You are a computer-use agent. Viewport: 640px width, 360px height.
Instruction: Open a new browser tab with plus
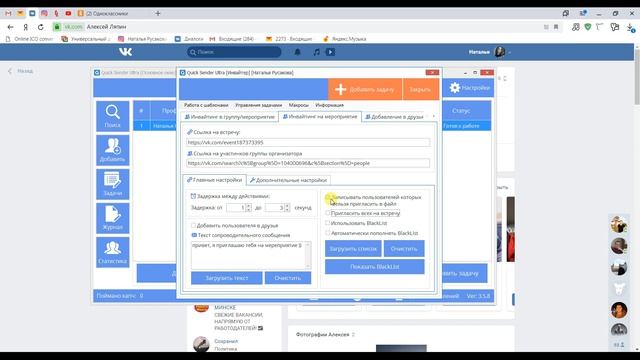(158, 13)
